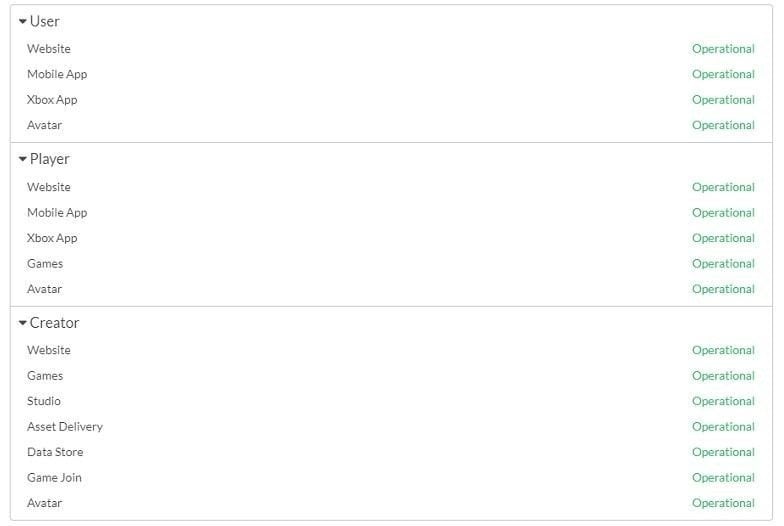Click Operational status for Creator Avatar
The image size is (784, 526).
[724, 504]
